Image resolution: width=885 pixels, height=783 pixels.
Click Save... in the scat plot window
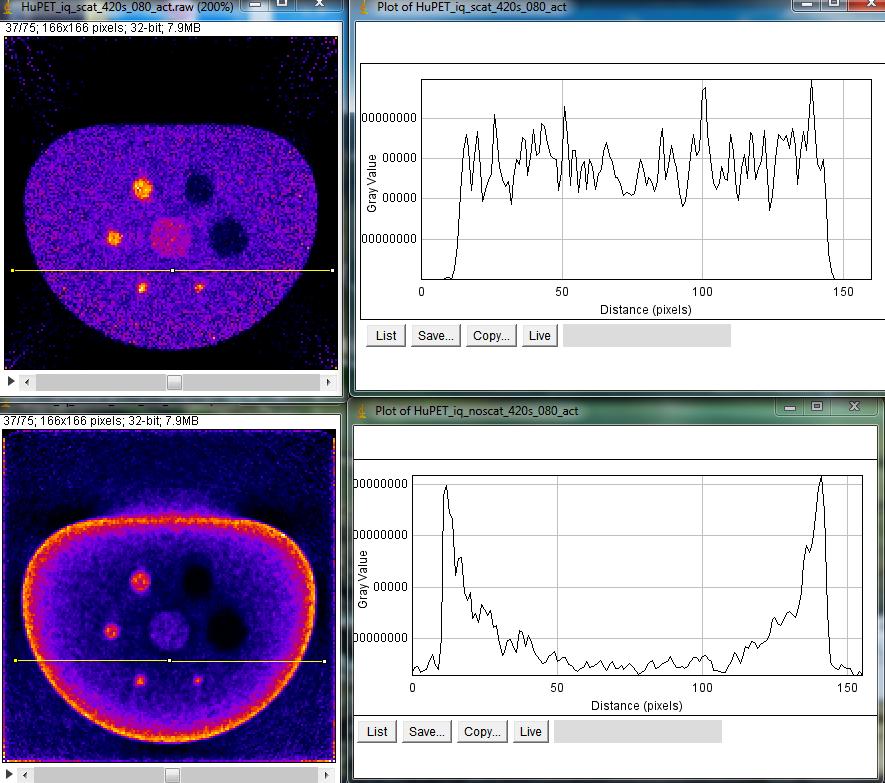436,335
